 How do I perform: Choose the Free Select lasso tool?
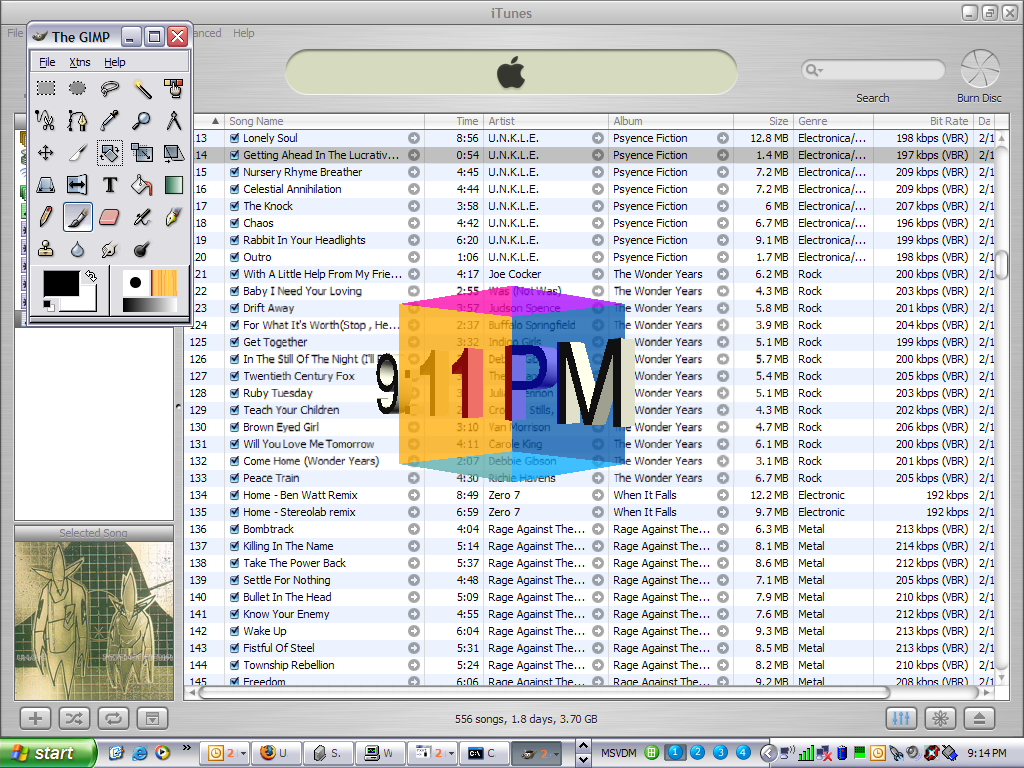(110, 88)
